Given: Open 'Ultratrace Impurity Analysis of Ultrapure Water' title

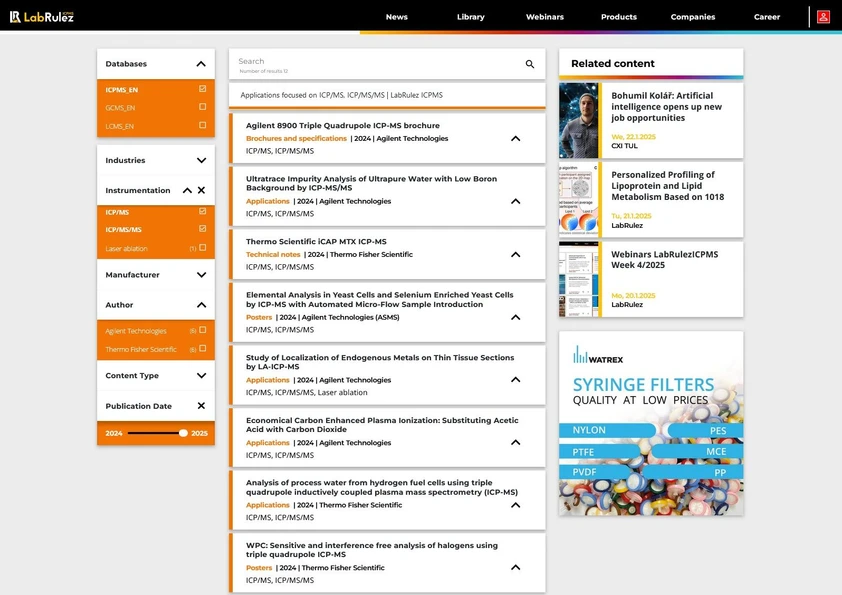Looking at the screenshot, I should [x=372, y=183].
